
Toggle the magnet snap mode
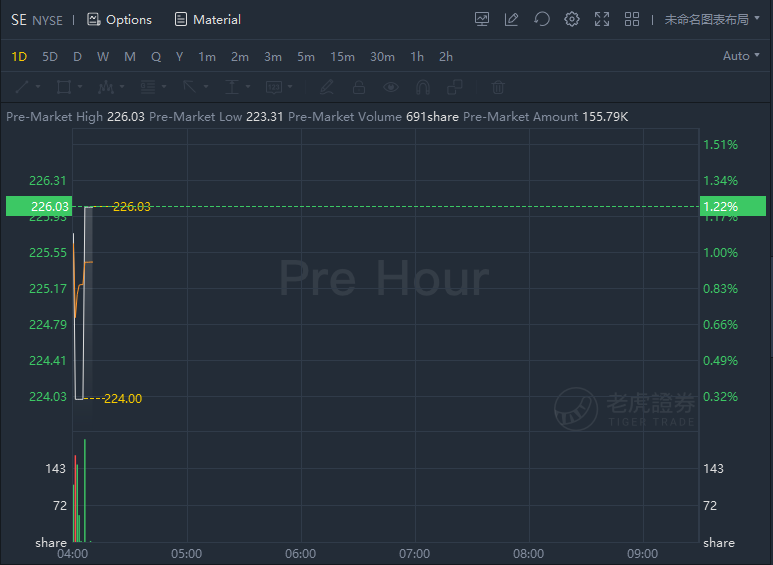(x=423, y=87)
